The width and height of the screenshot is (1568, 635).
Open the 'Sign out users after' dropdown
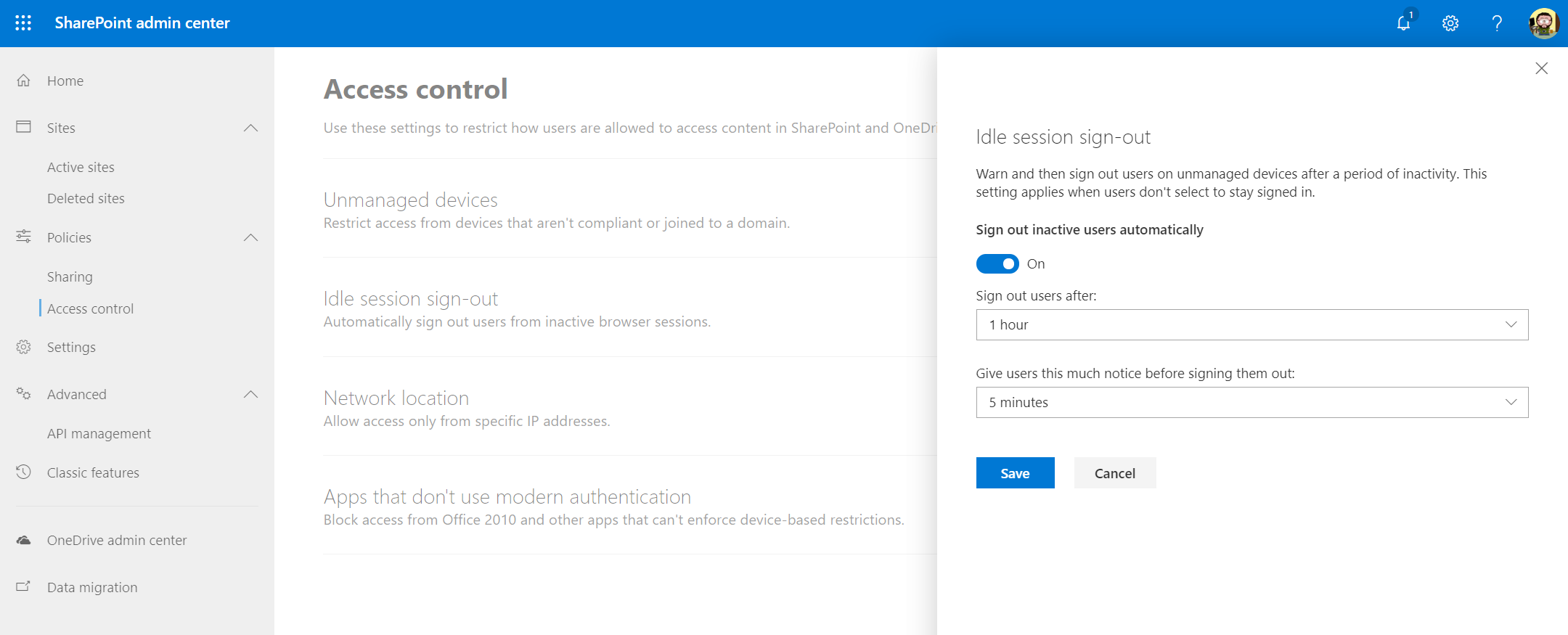(1251, 325)
